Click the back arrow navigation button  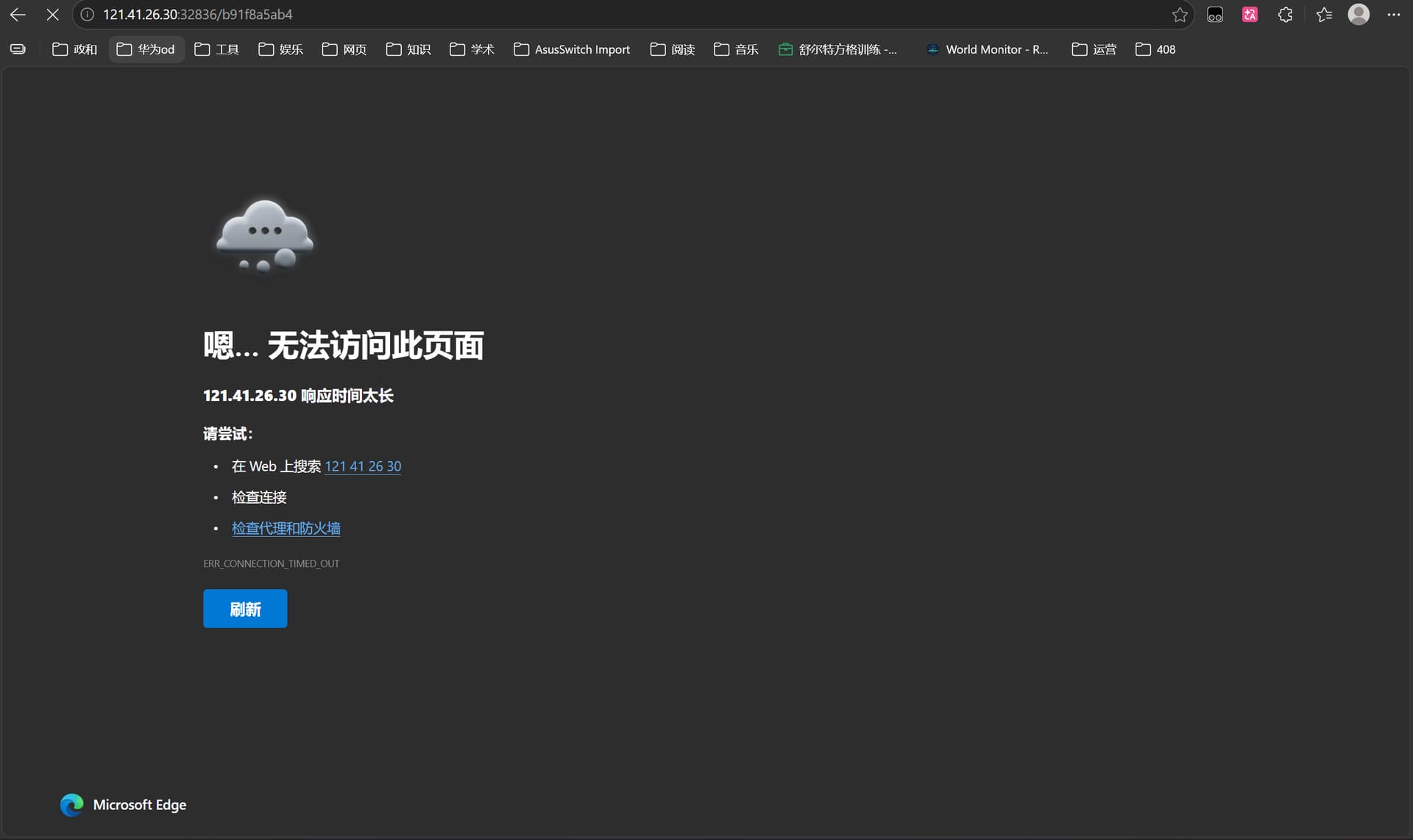(18, 15)
